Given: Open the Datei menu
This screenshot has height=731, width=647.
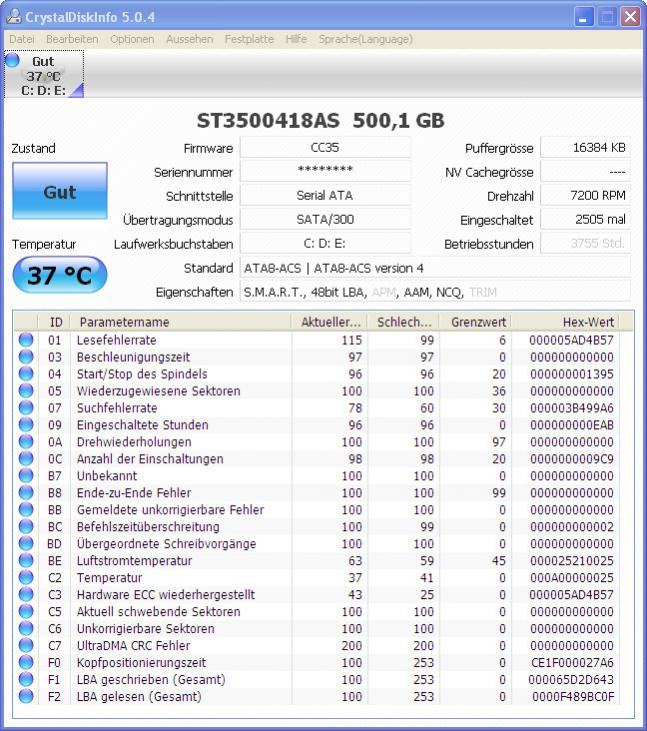Looking at the screenshot, I should [x=22, y=39].
